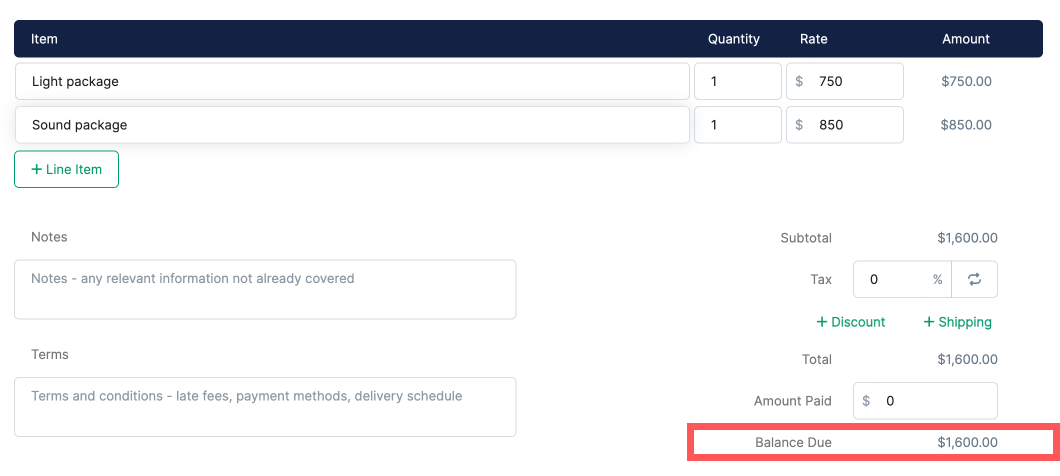The image size is (1060, 476).
Task: Click the $850.00 amount value
Action: (966, 124)
